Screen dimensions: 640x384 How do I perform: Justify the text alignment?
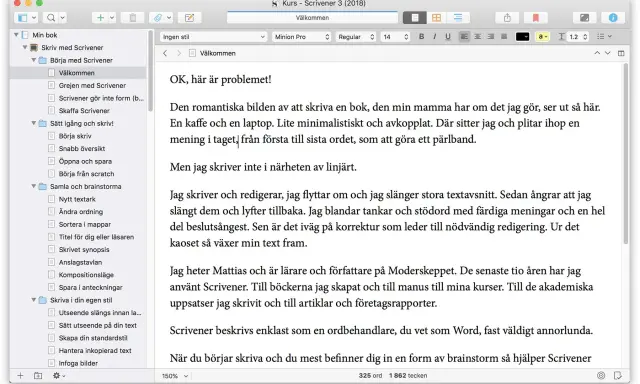point(504,37)
